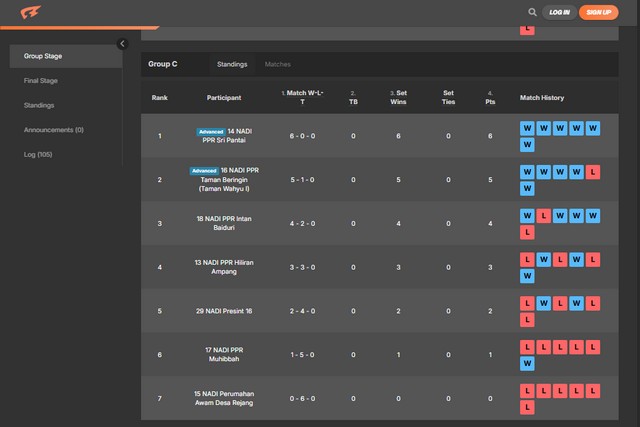Open search with the magnifier icon
Viewport: 640px width, 427px height.
[532, 12]
